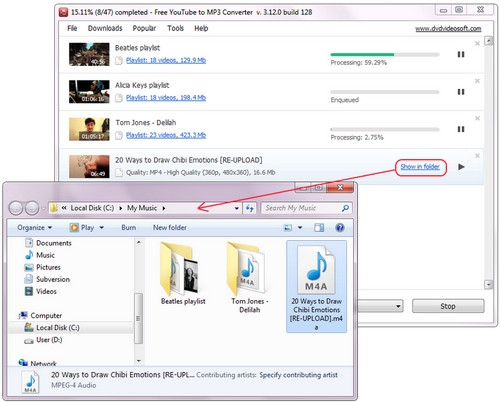This screenshot has width=500, height=402.
Task: Pause the Beatles playlist download
Action: click(461, 54)
